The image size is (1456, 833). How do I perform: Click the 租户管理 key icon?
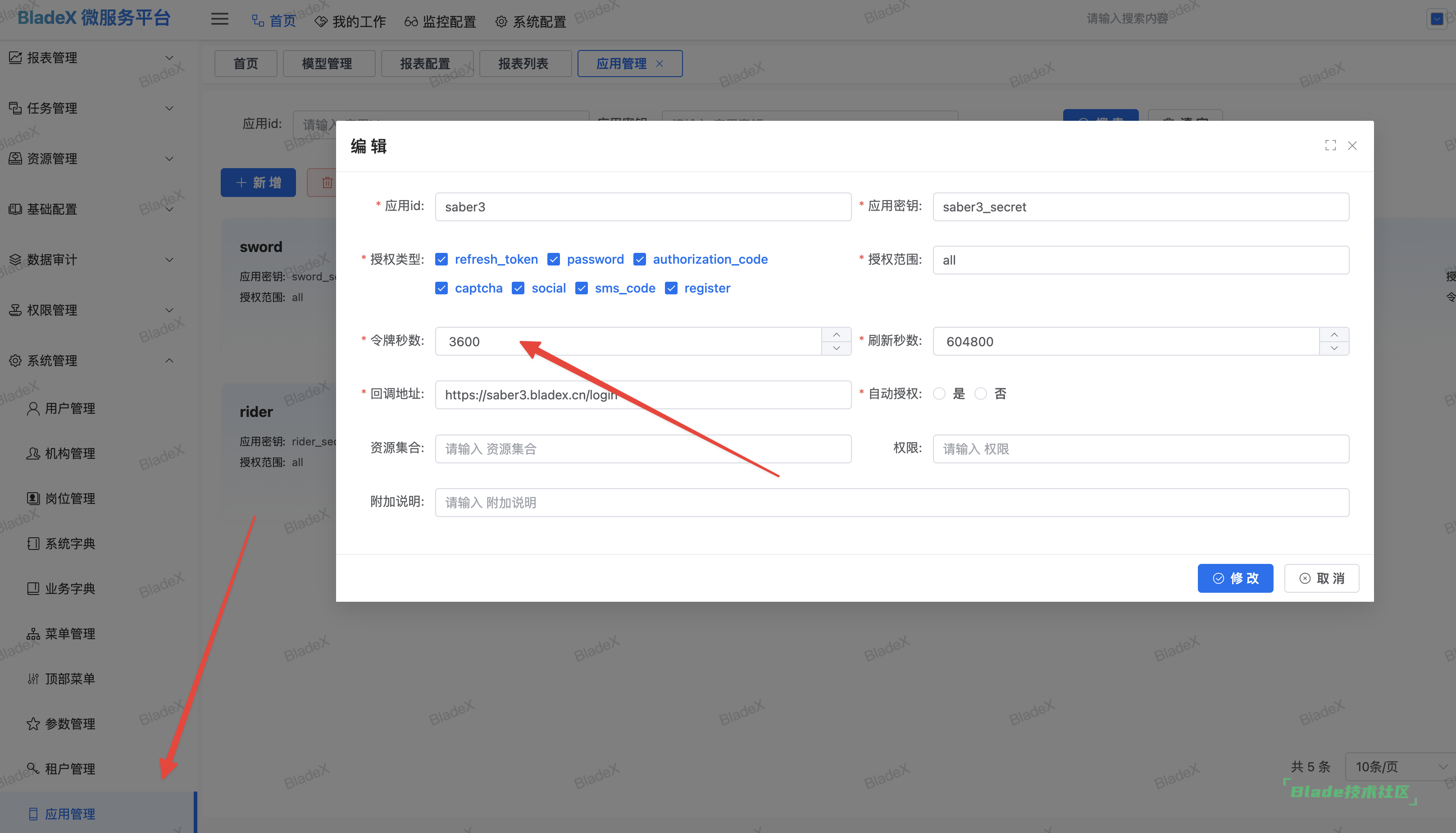click(33, 769)
